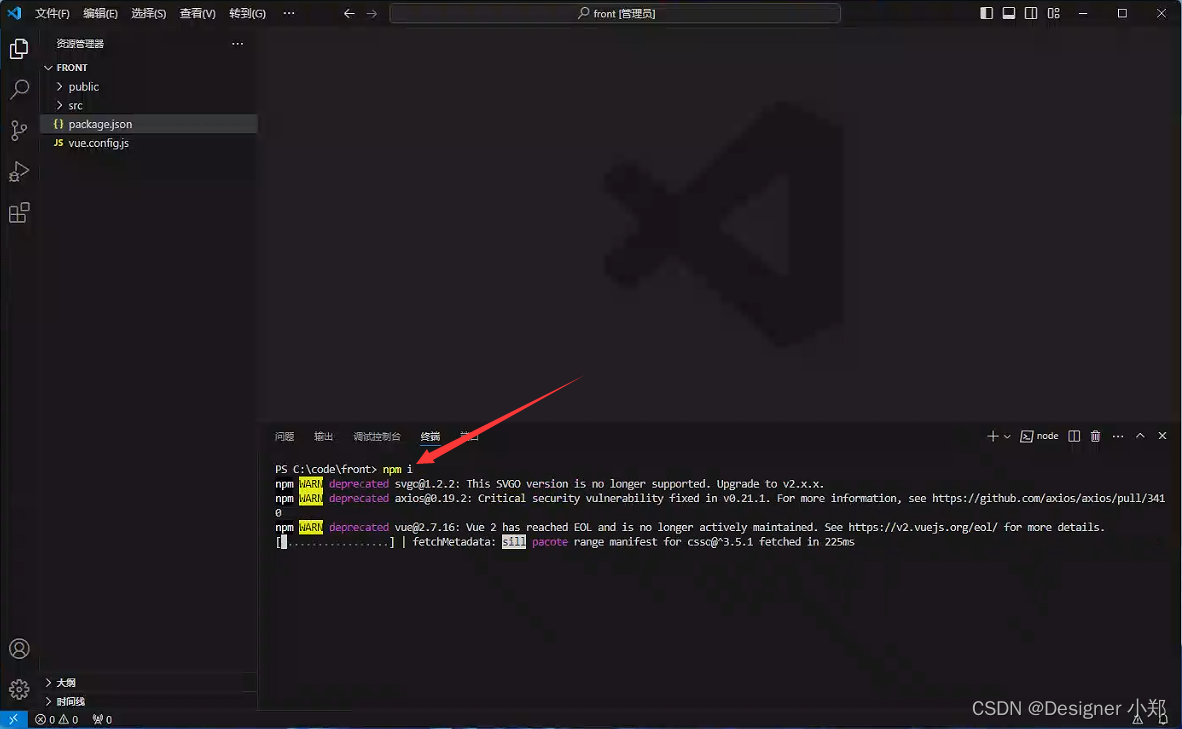Split the terminal
Screen dimensions: 1182x729
[1074, 436]
